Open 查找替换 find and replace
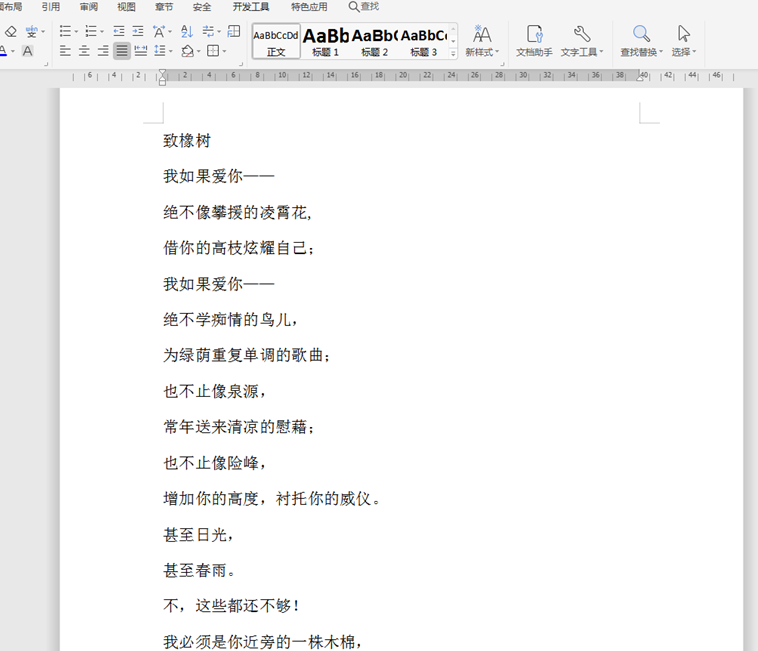758x651 pixels. point(641,41)
